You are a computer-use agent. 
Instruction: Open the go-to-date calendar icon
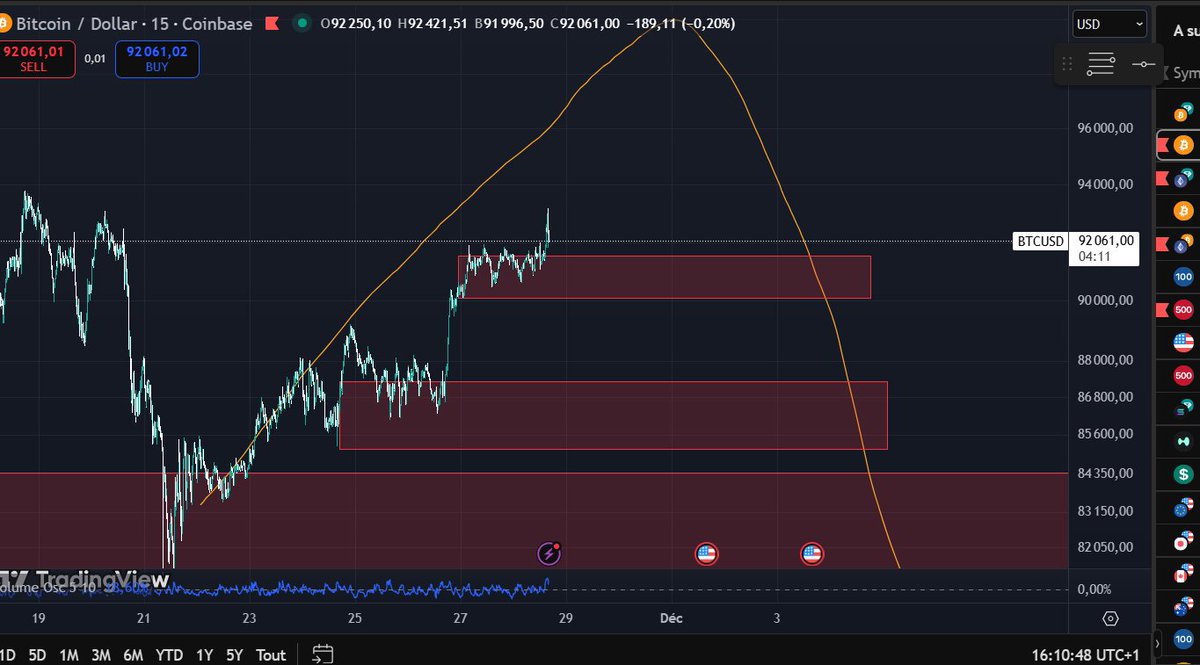(x=322, y=653)
